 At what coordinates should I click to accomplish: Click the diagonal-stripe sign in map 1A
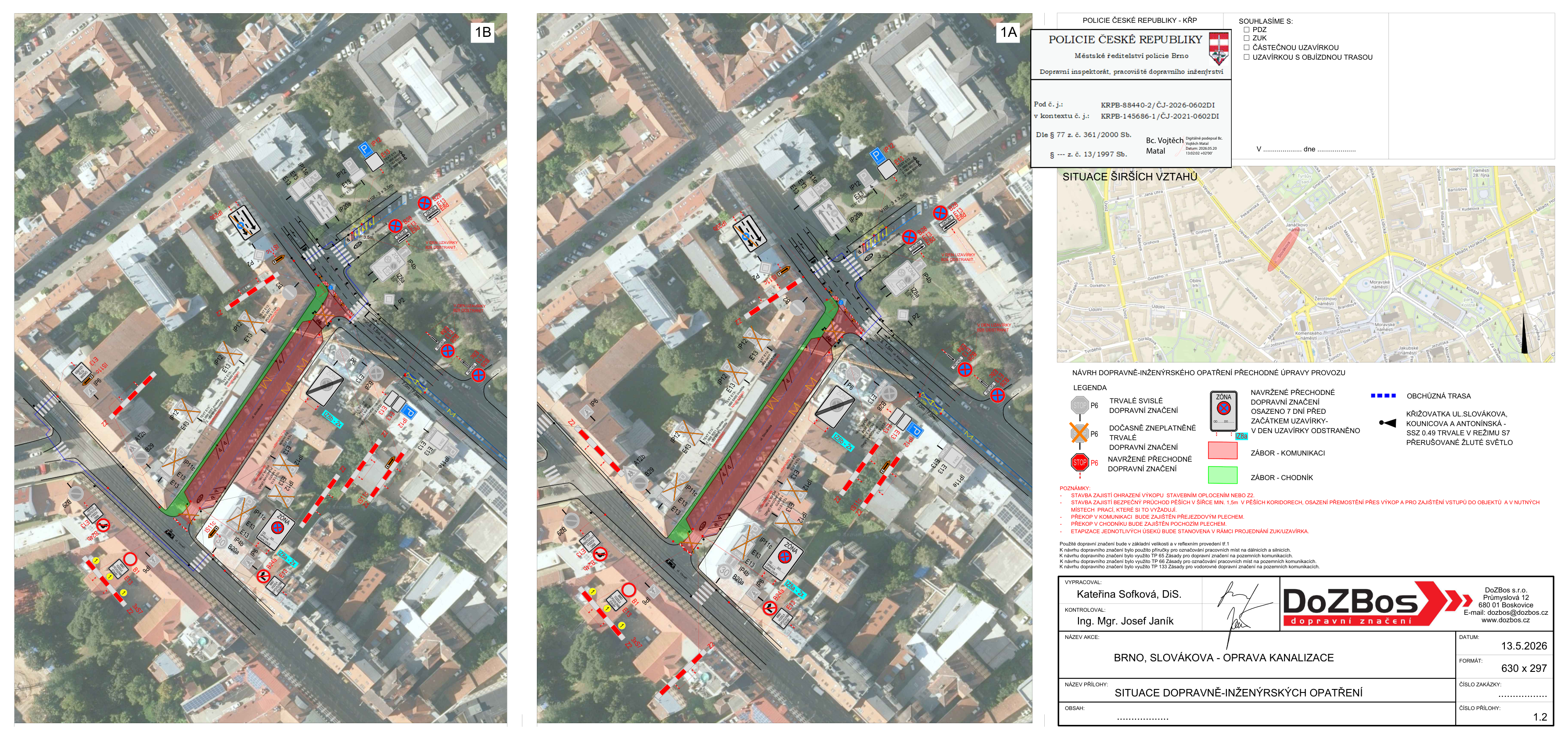click(835, 407)
